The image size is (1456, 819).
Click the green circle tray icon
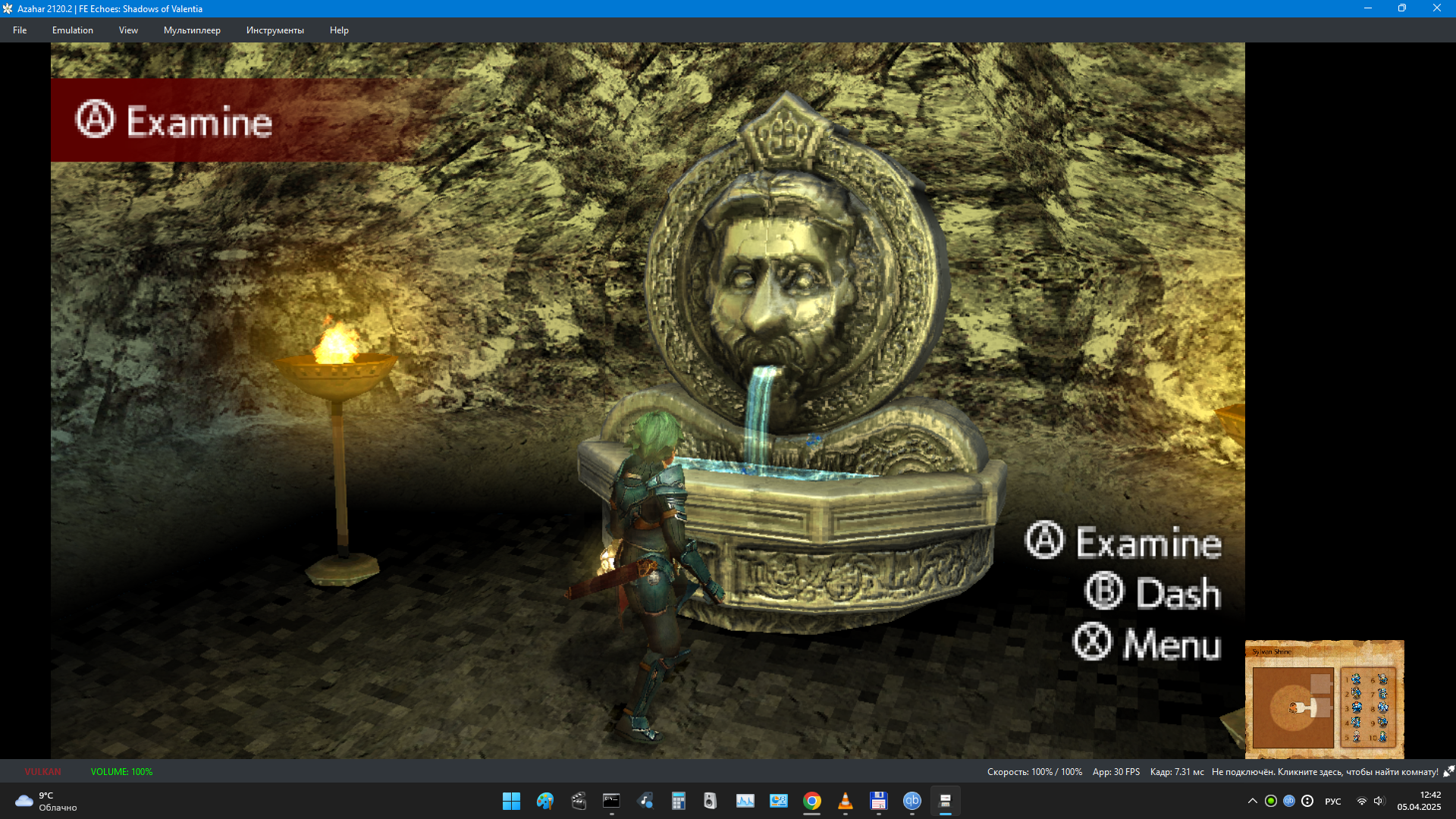(1271, 801)
